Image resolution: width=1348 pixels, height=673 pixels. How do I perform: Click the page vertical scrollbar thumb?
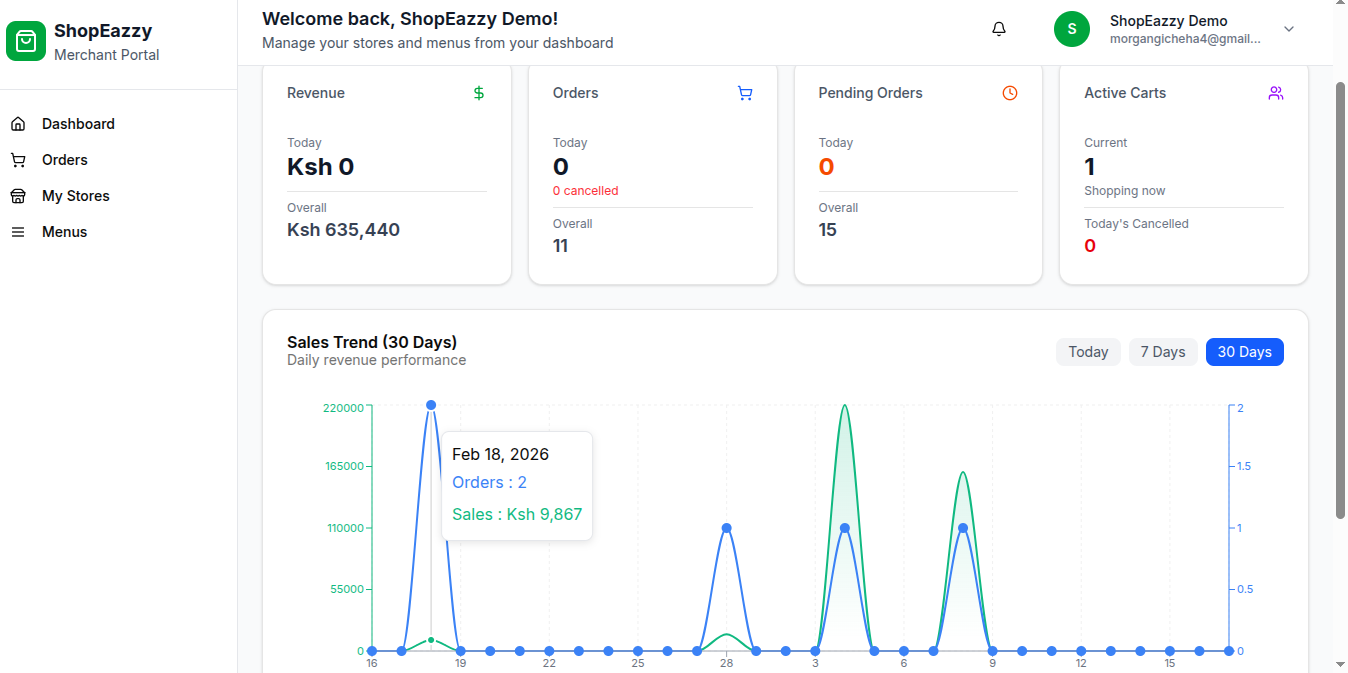coord(1340,300)
